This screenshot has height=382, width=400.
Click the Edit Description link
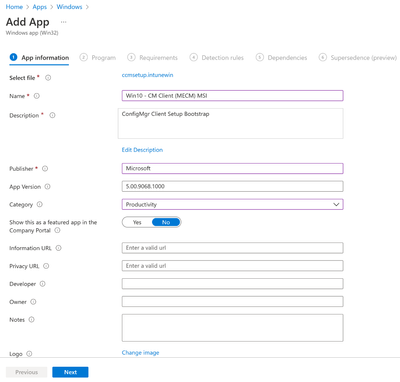tap(142, 150)
